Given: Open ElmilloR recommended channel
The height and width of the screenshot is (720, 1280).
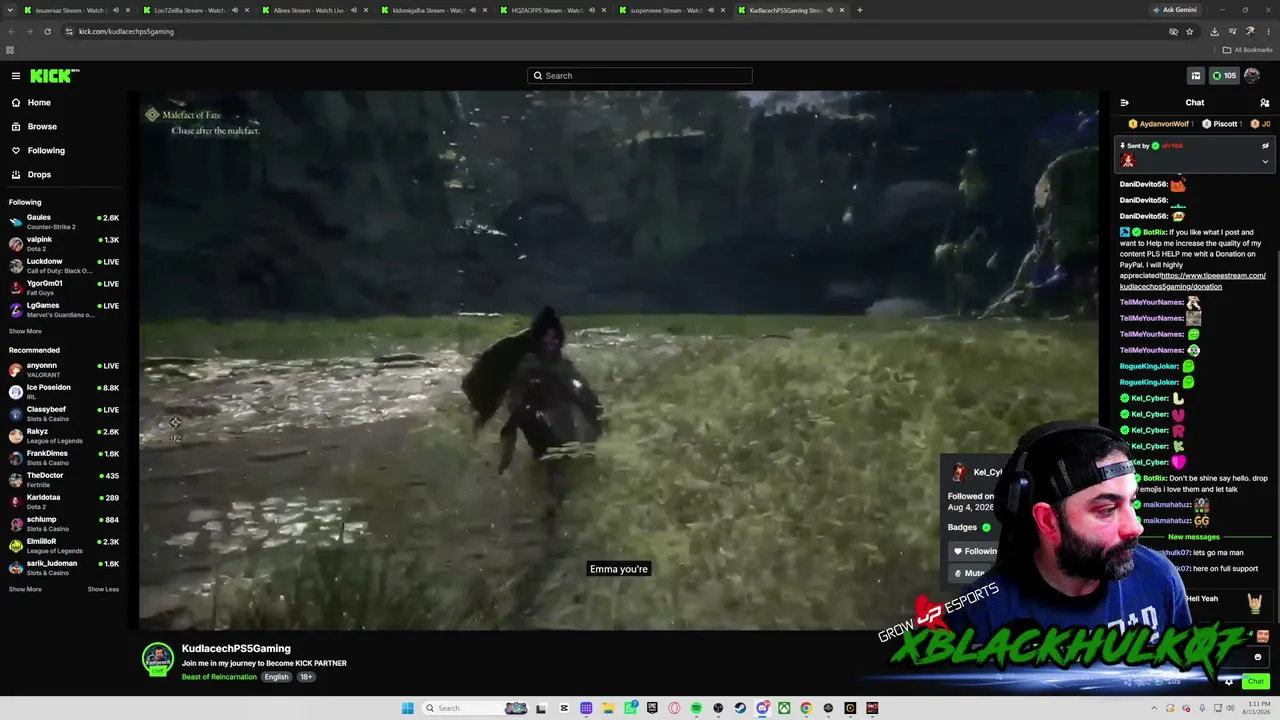Looking at the screenshot, I should tap(64, 546).
